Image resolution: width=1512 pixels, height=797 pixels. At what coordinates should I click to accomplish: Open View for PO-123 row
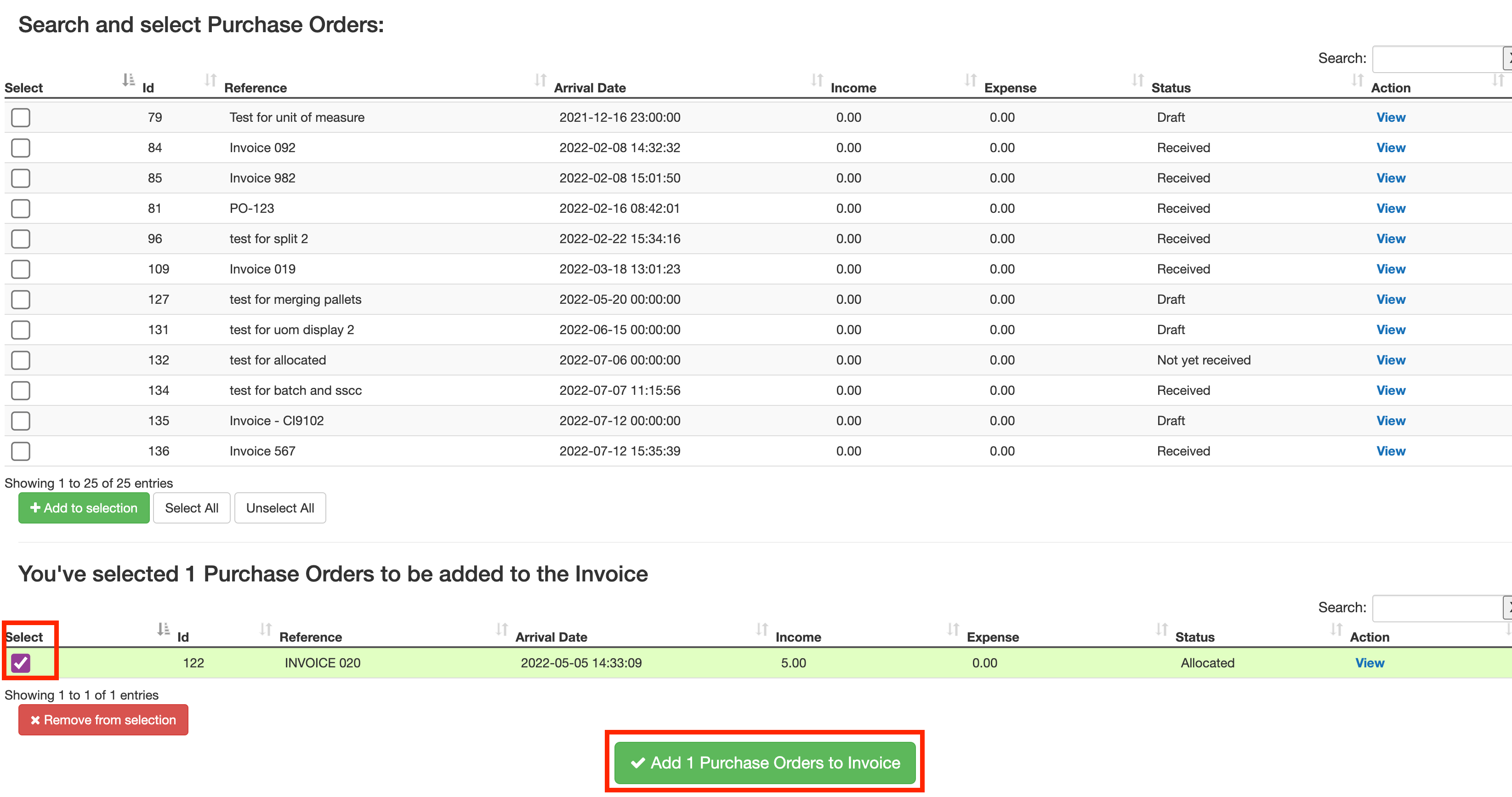[1391, 208]
